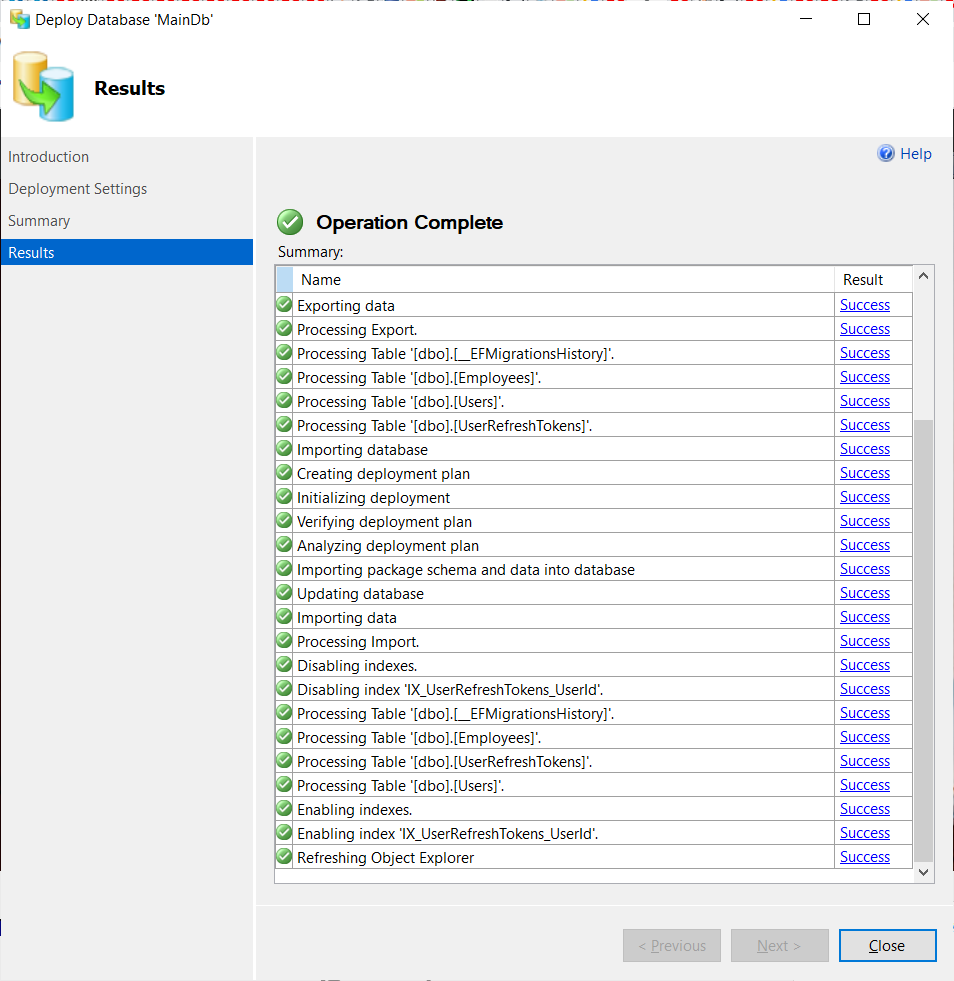Click the title bar Deploy Database app icon
The image size is (954, 981).
coord(20,19)
